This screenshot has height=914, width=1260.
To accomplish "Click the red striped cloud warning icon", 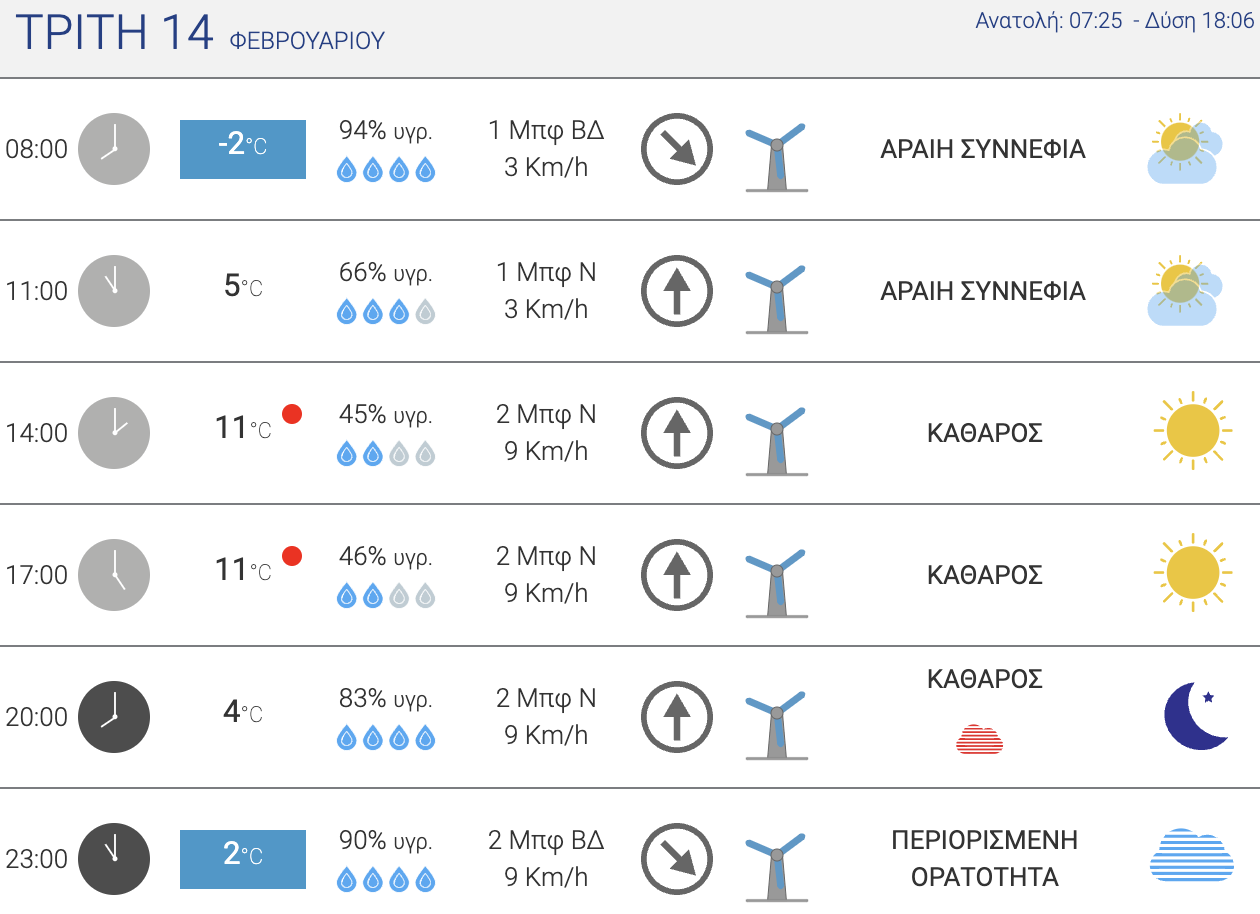I will click(x=980, y=739).
